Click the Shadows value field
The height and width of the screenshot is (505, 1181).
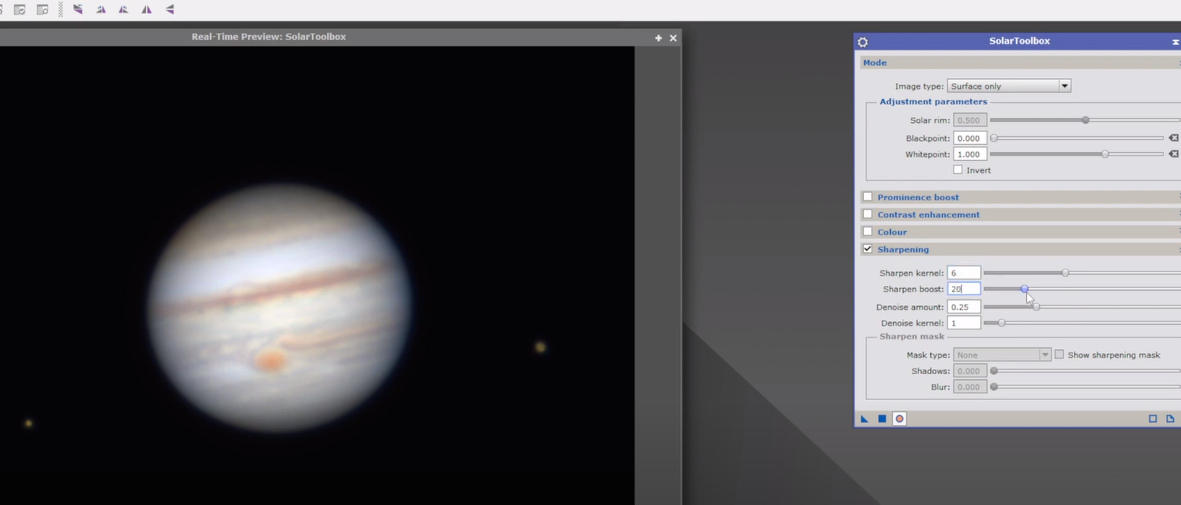pos(970,371)
